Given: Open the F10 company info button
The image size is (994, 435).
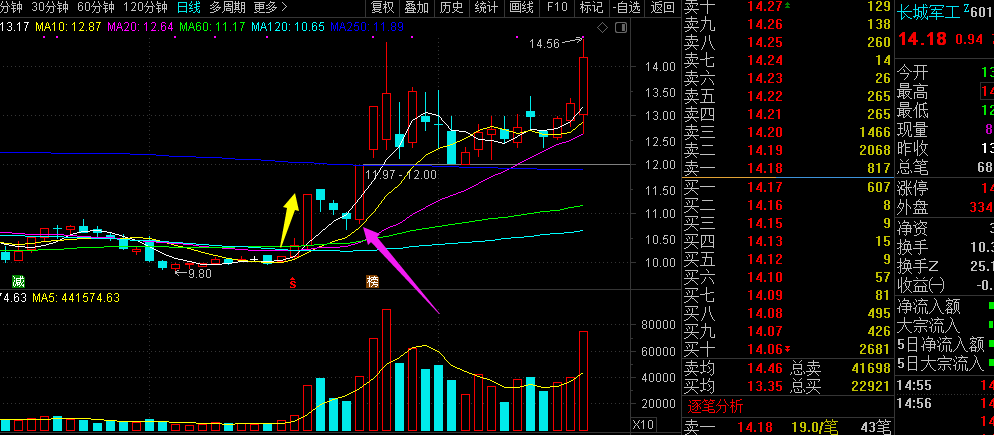Looking at the screenshot, I should 557,8.
